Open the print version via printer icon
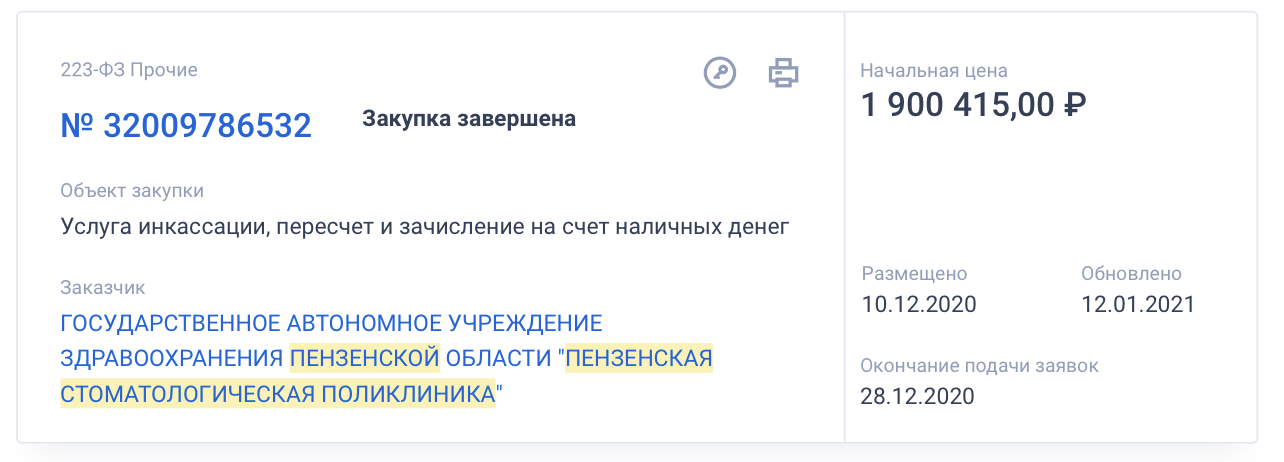Image resolution: width=1284 pixels, height=462 pixels. [784, 73]
